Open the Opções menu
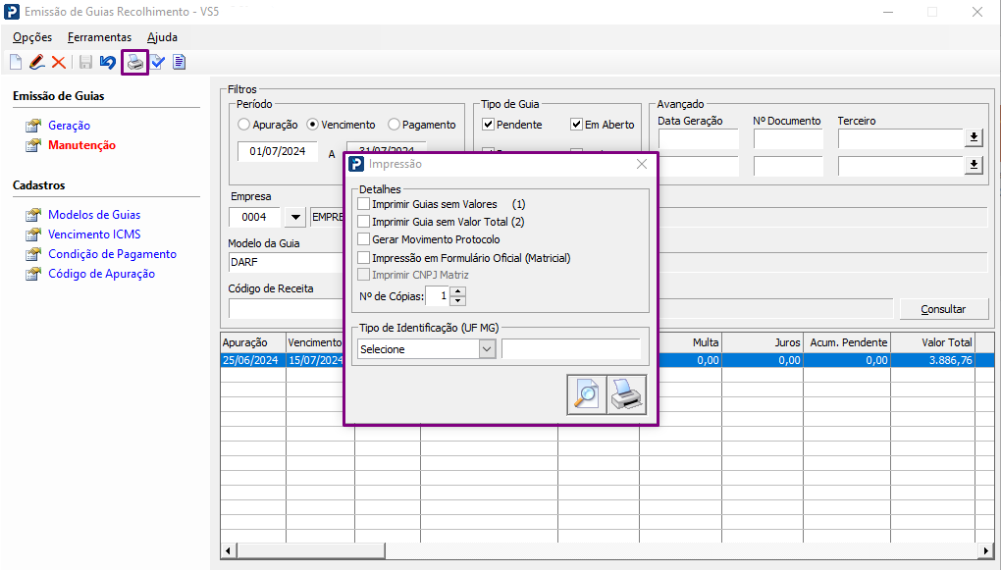This screenshot has height=570, width=1001. 32,37
